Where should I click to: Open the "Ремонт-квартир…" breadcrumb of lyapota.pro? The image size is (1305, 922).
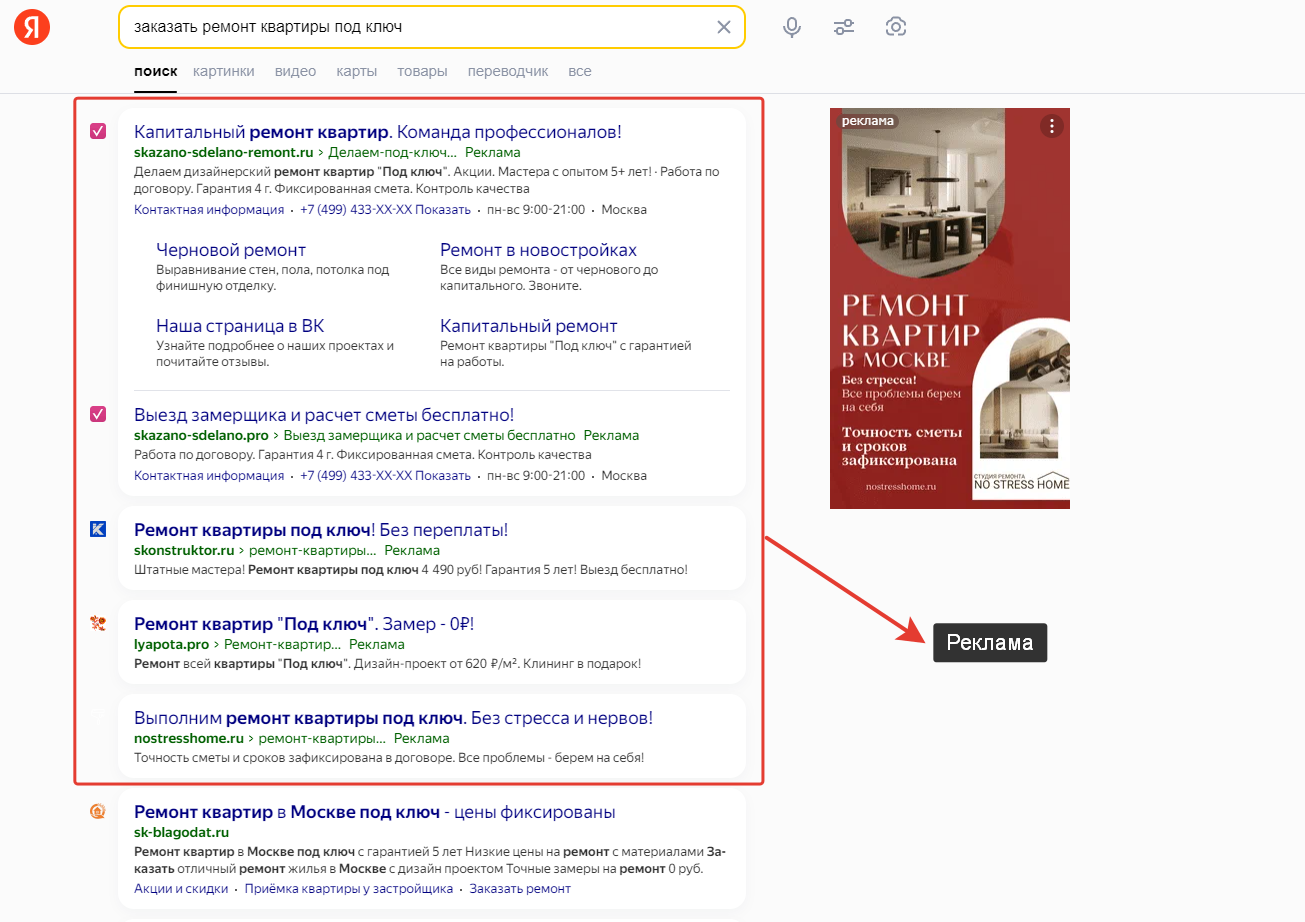(x=283, y=645)
